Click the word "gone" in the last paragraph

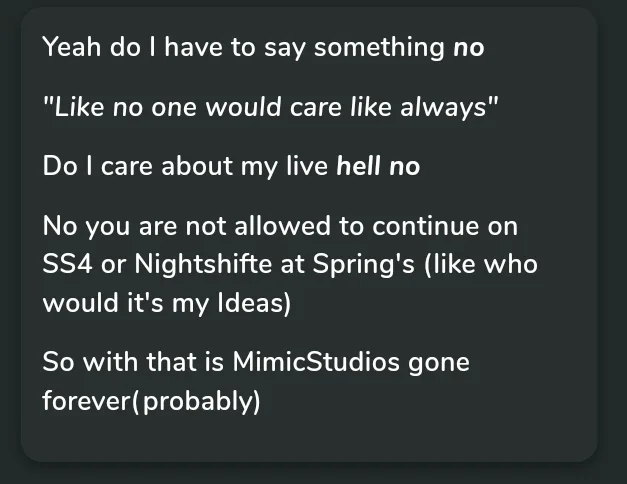pyautogui.click(x=439, y=364)
